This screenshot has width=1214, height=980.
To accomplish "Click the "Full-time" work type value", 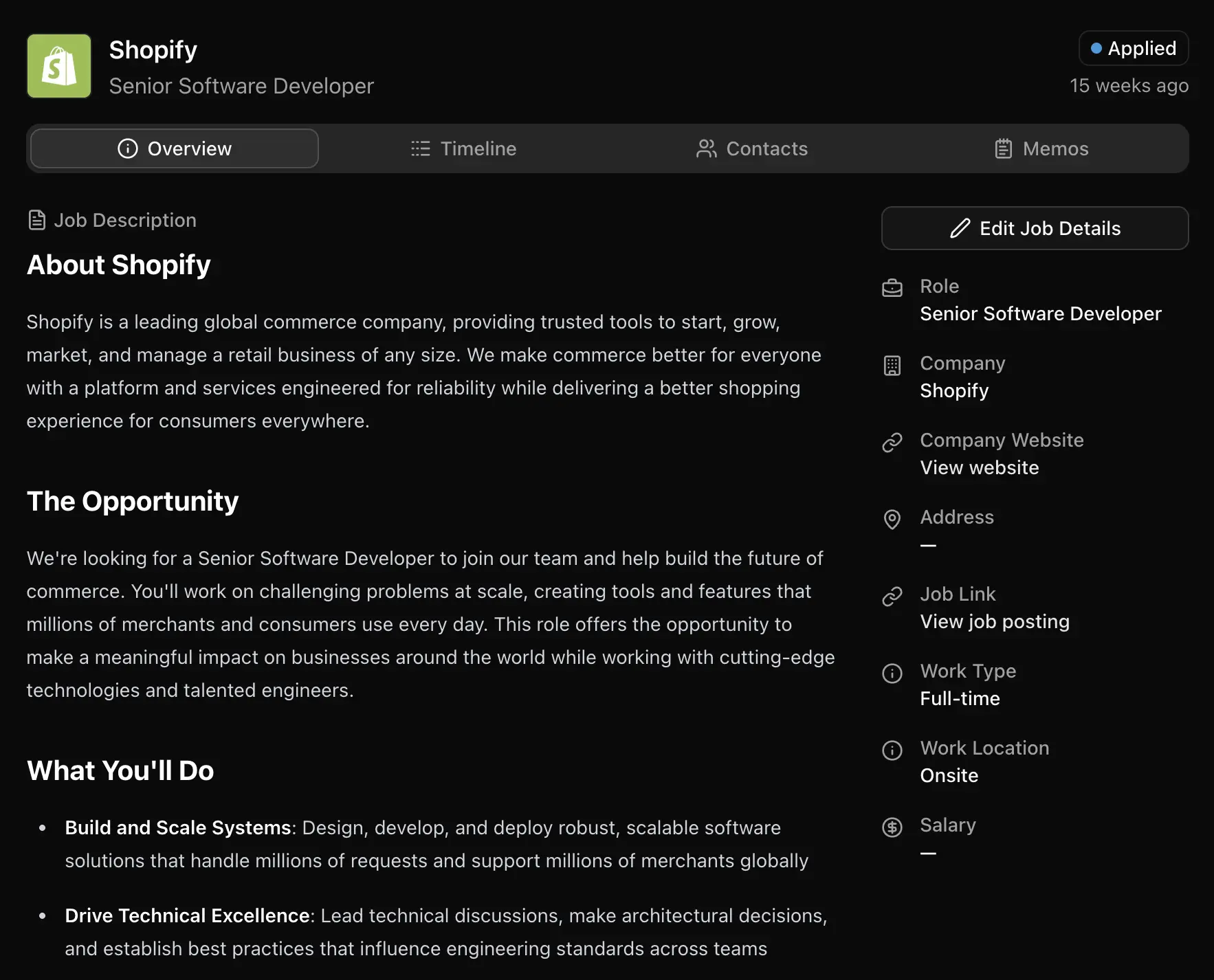I will [x=960, y=698].
